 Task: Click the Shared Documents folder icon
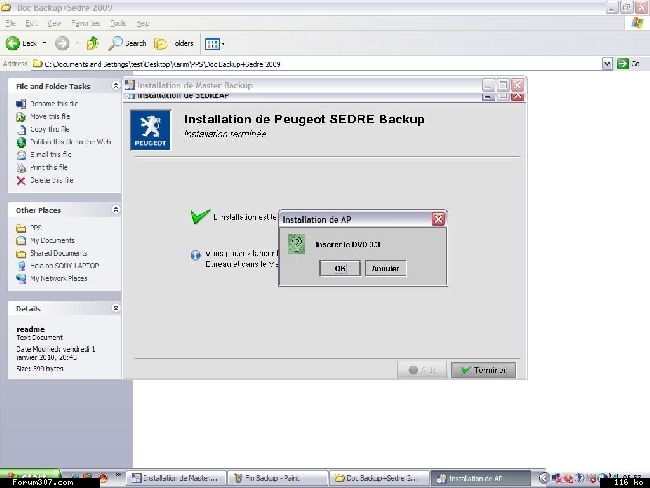click(21, 253)
